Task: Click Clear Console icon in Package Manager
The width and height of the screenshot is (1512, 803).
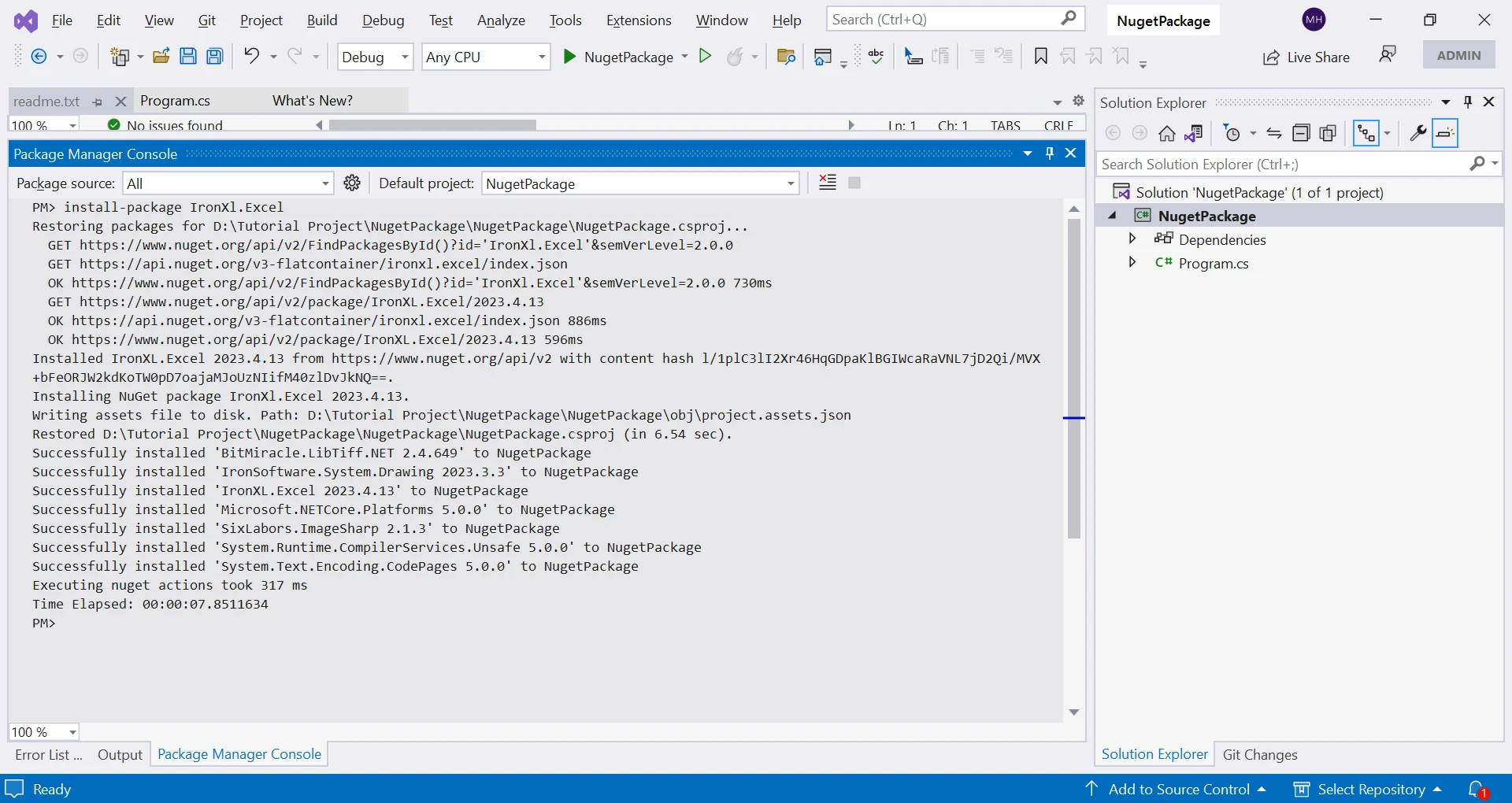Action: coord(827,183)
